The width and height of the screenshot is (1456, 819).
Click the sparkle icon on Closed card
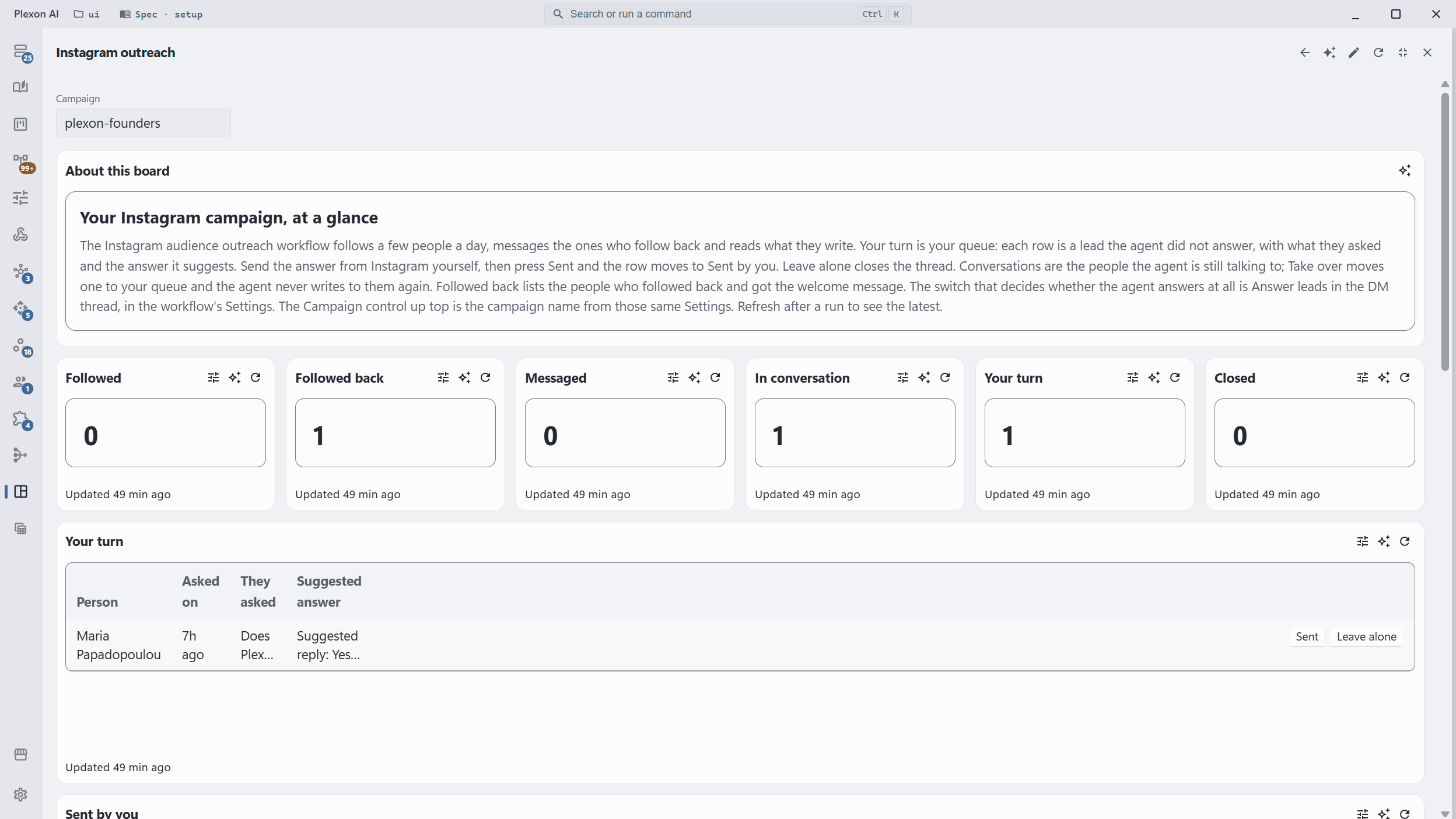tap(1384, 378)
